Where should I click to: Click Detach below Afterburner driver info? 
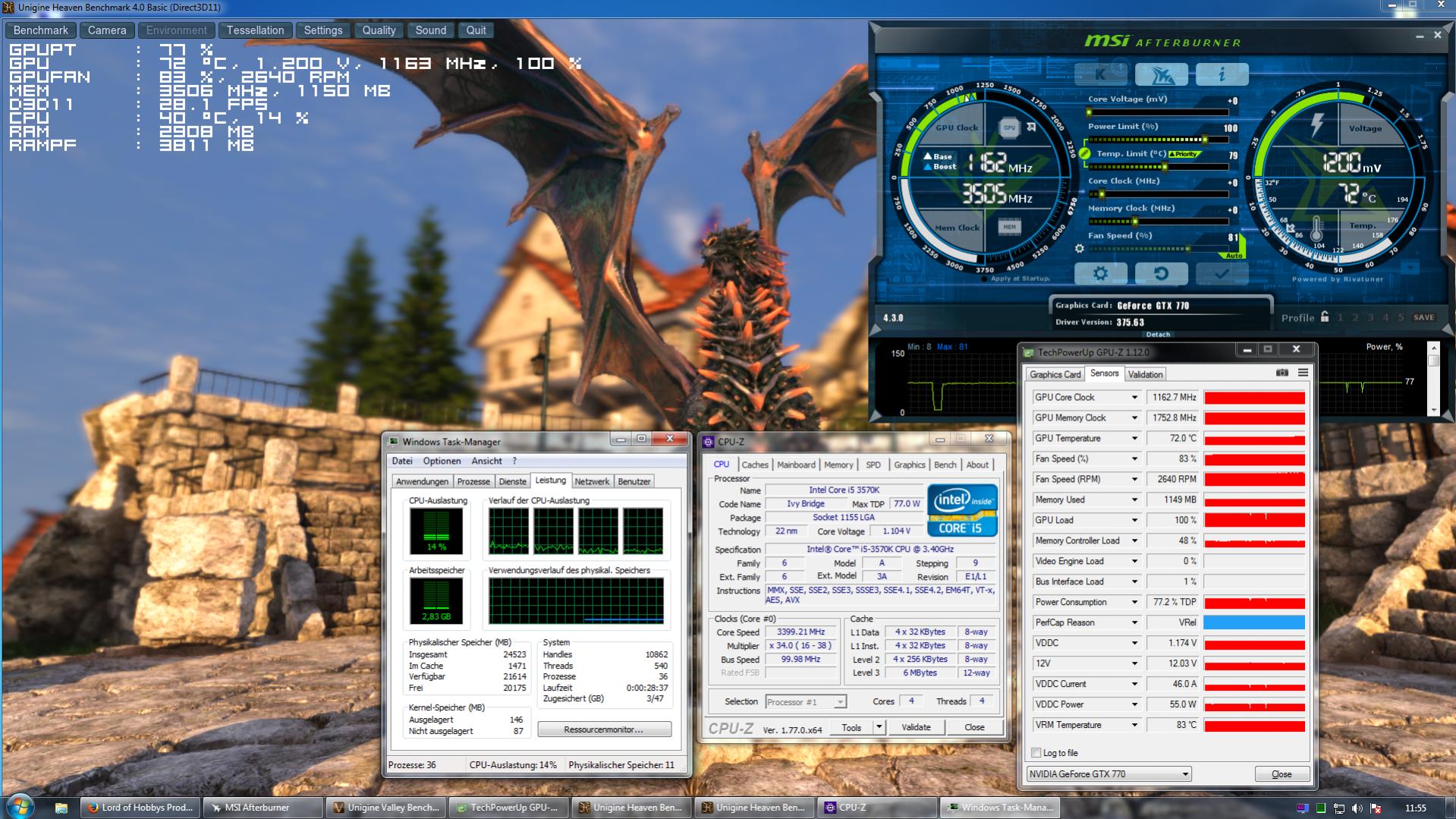1158,334
